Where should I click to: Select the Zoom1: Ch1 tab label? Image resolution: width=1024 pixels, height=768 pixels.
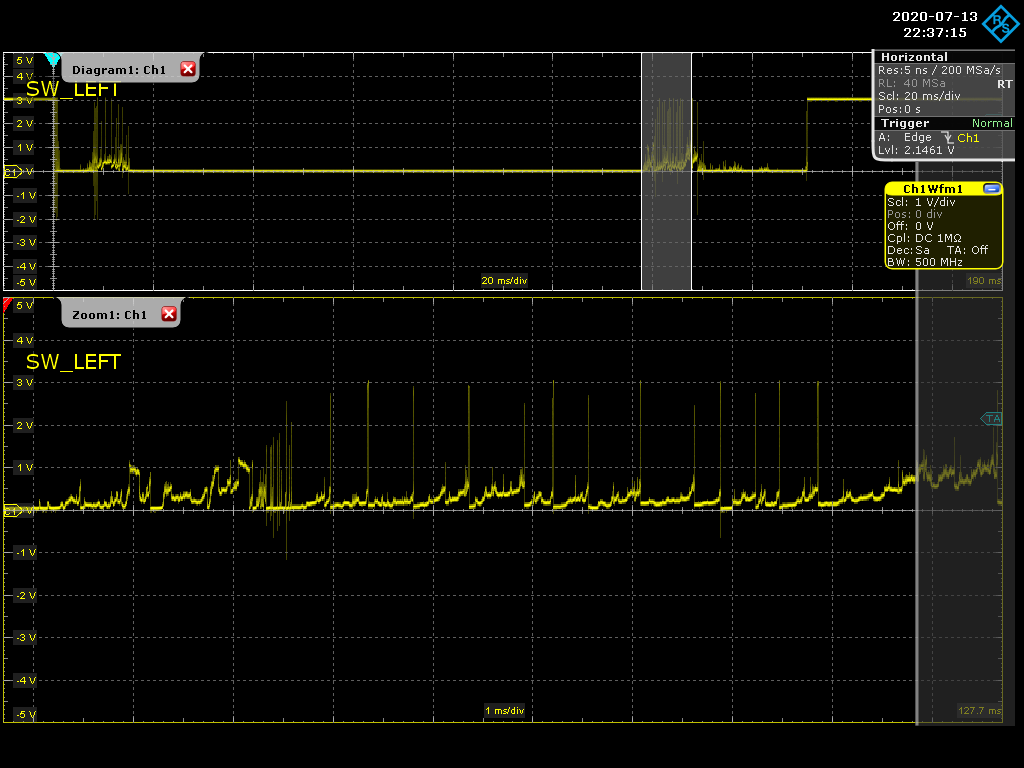(x=110, y=315)
